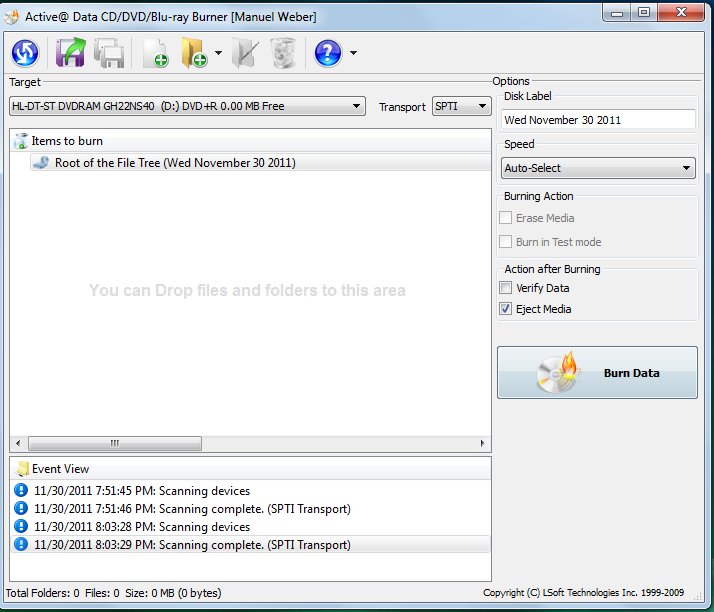The width and height of the screenshot is (714, 612).
Task: Click the Add folder icon with green plus
Action: [194, 53]
